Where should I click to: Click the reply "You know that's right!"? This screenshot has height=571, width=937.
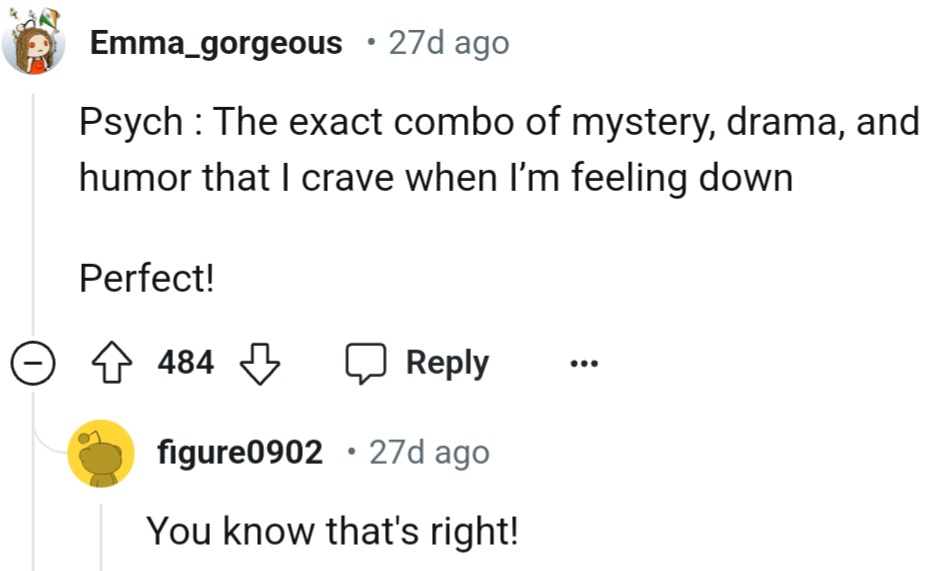click(x=332, y=530)
